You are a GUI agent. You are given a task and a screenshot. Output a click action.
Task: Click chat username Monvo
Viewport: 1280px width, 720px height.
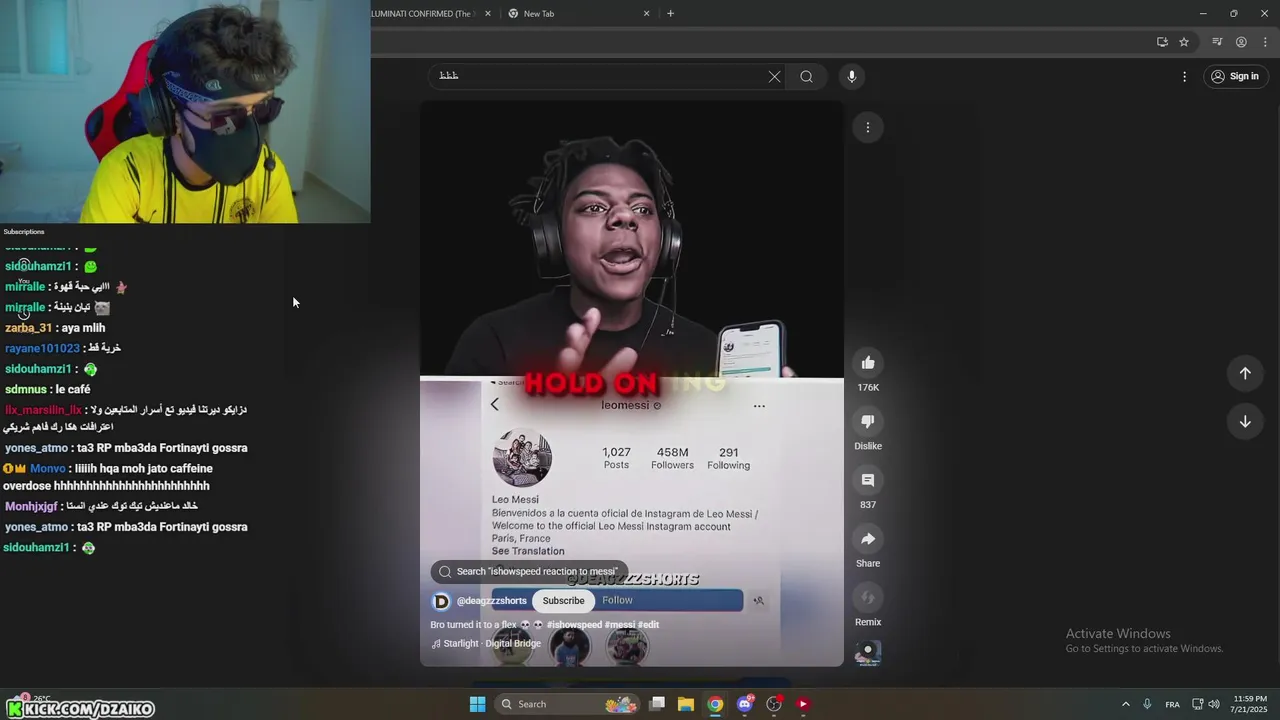[x=47, y=468]
